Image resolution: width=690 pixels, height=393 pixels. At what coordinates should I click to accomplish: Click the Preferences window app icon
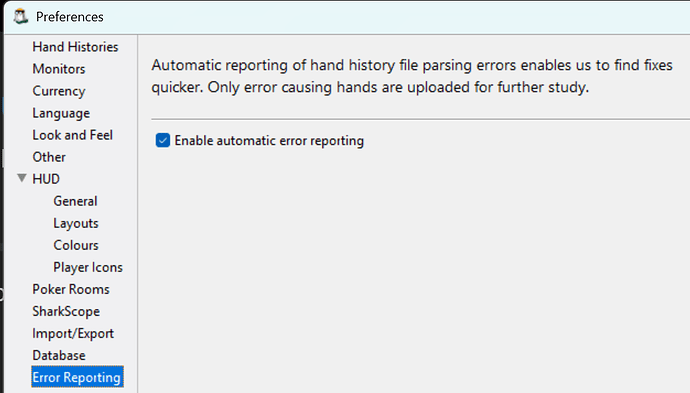click(x=21, y=17)
